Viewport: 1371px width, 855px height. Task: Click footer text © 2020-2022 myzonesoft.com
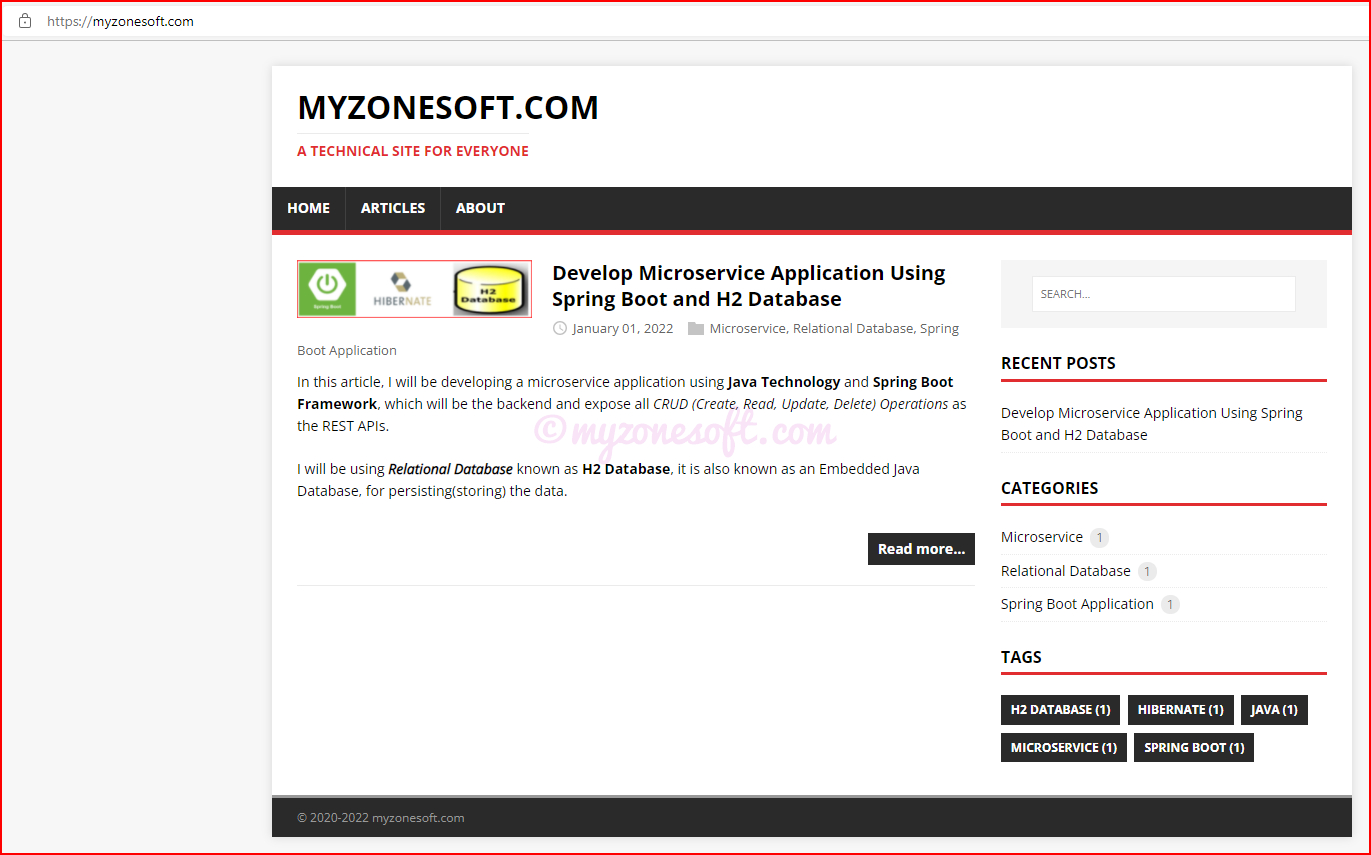[x=381, y=818]
